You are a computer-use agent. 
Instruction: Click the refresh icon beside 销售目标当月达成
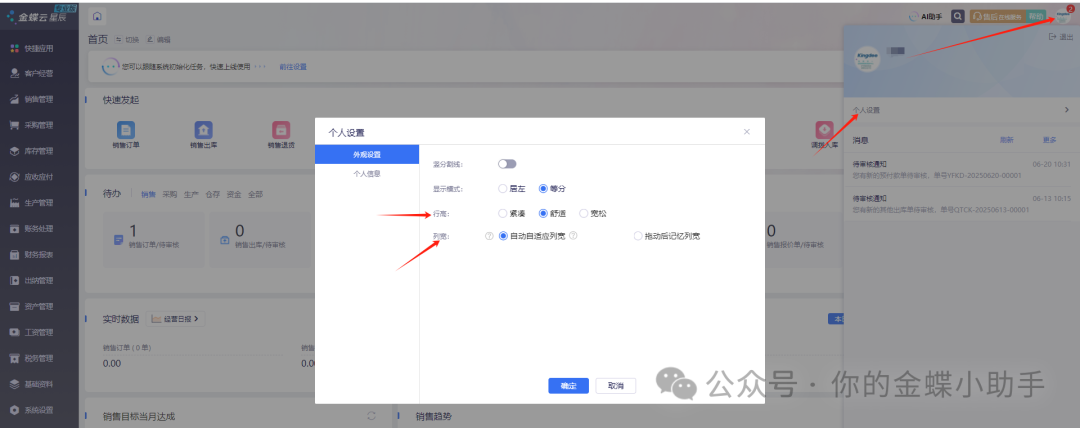pos(371,416)
